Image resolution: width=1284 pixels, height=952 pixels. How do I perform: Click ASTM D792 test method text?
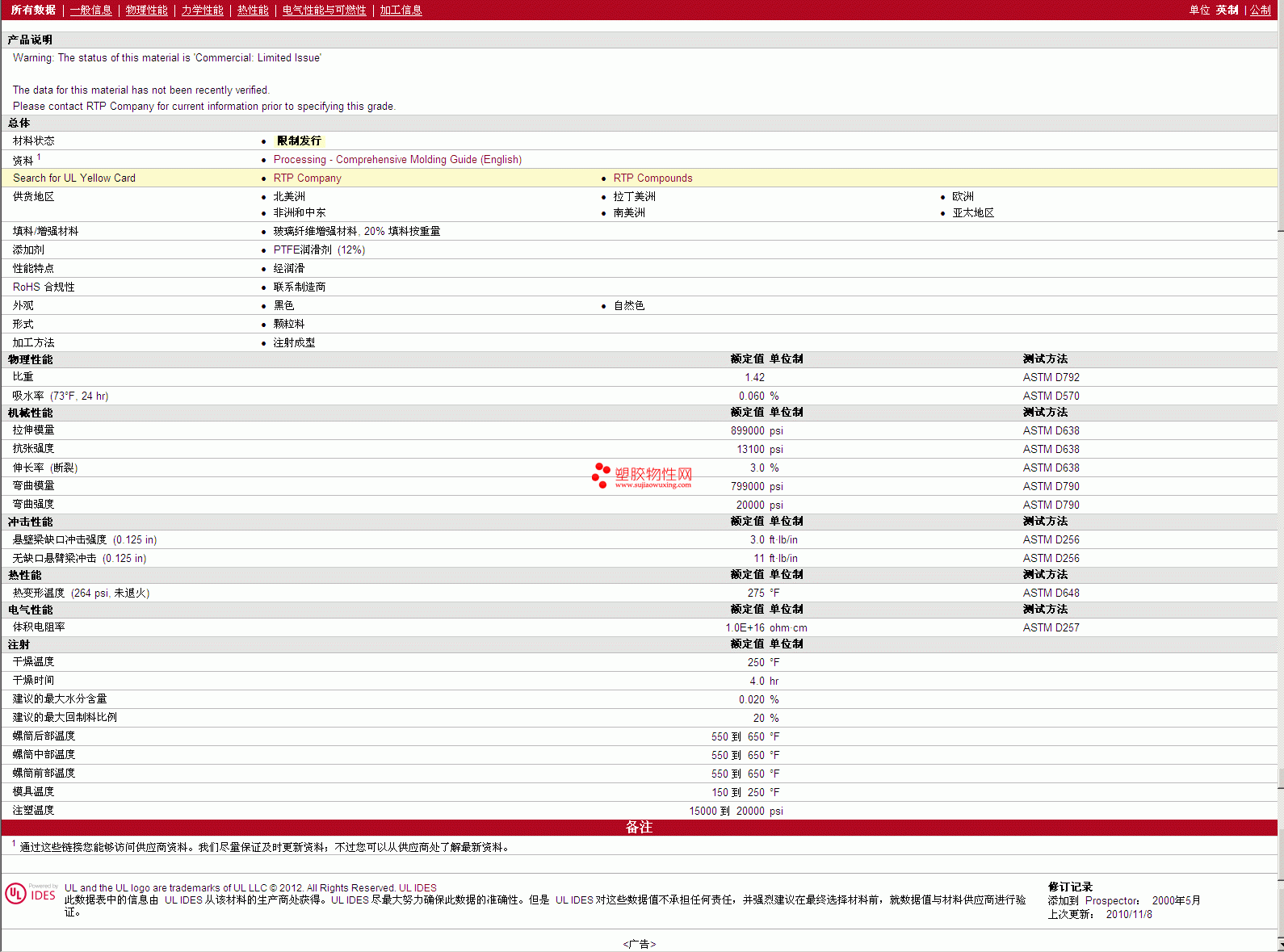[x=1051, y=378]
